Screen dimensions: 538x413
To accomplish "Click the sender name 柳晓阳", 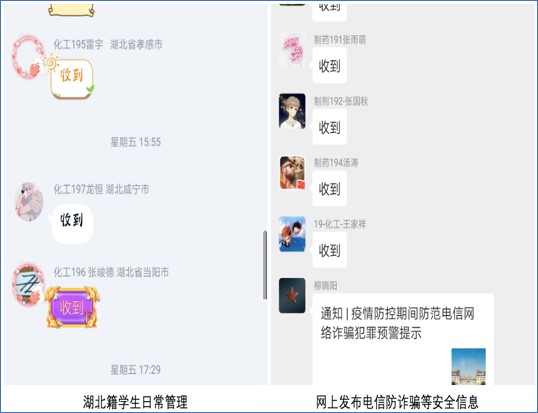I will 325,285.
